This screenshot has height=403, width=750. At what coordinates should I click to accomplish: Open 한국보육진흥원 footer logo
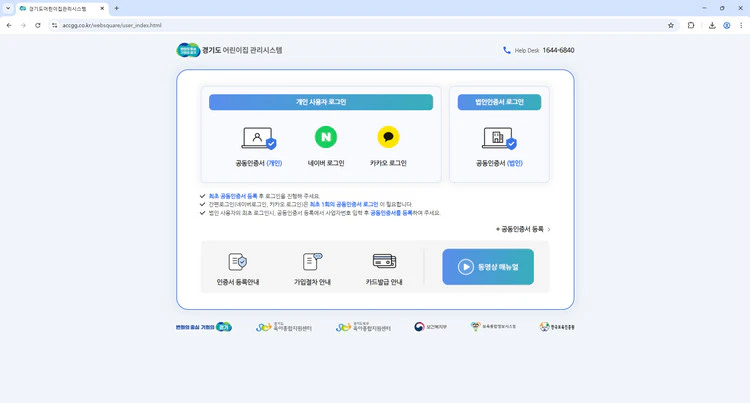[557, 327]
